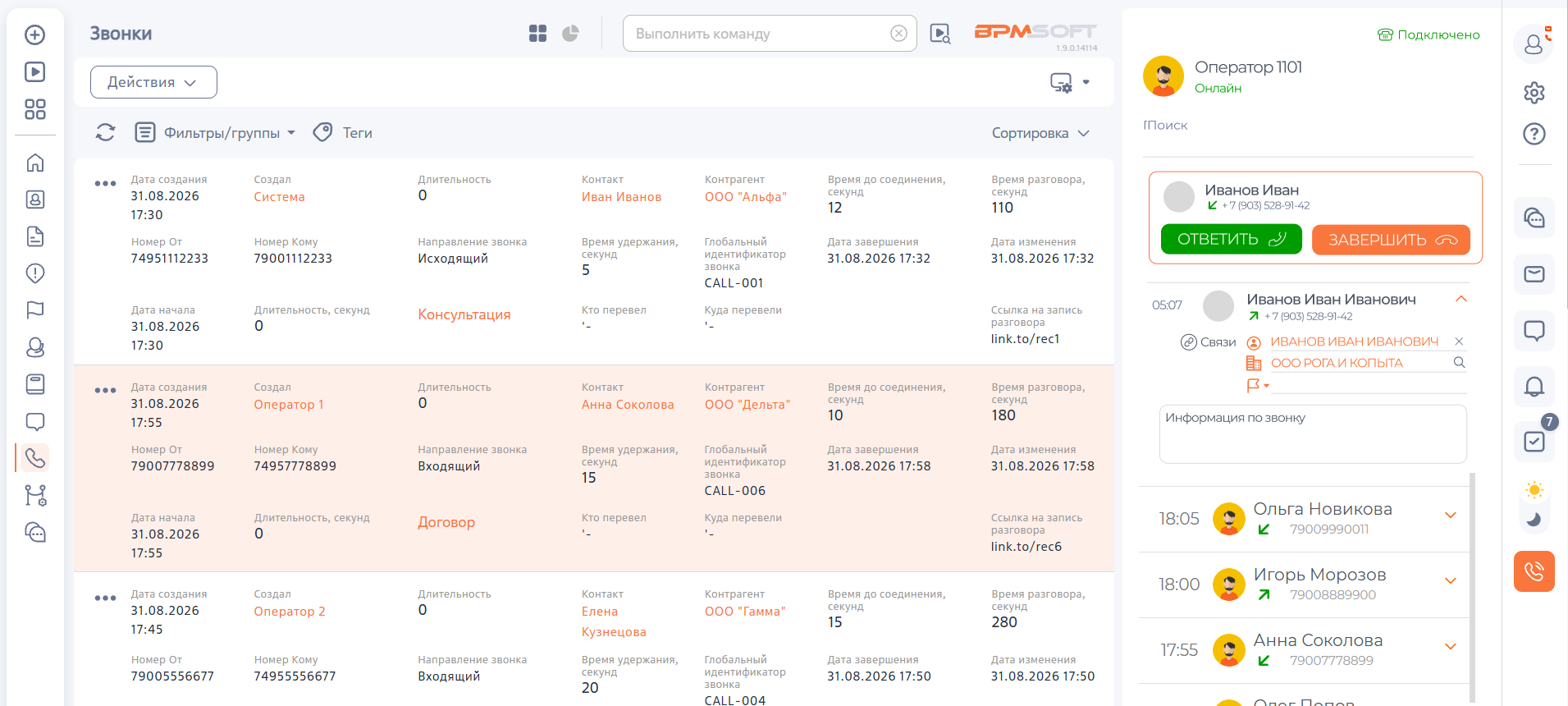
Task: Switch to light theme sun icon
Action: pos(1534,491)
